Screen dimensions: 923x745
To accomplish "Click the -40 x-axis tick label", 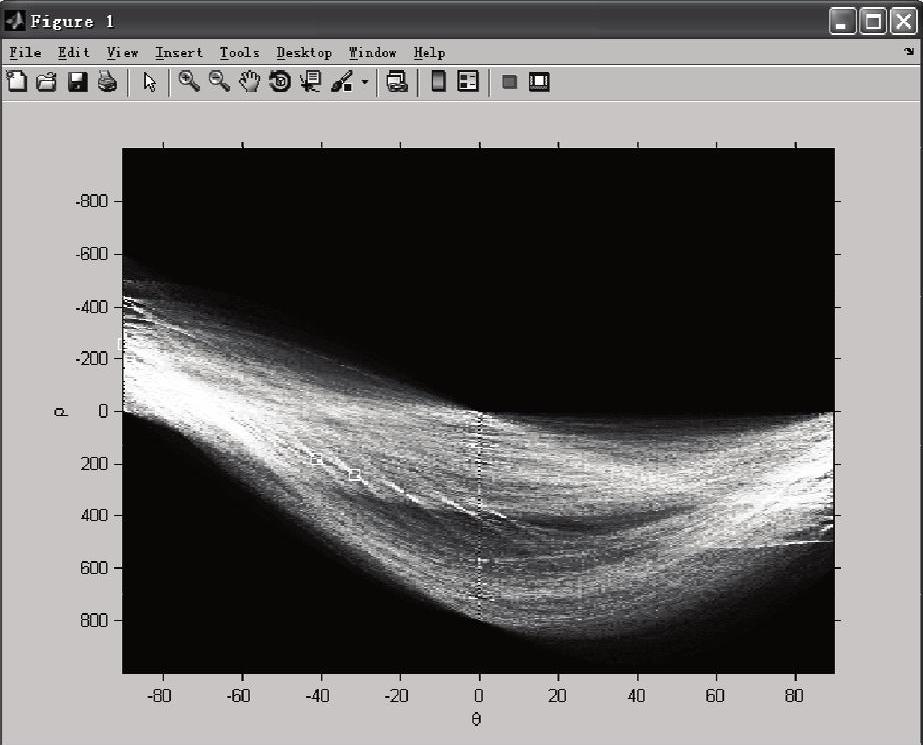I will 317,696.
